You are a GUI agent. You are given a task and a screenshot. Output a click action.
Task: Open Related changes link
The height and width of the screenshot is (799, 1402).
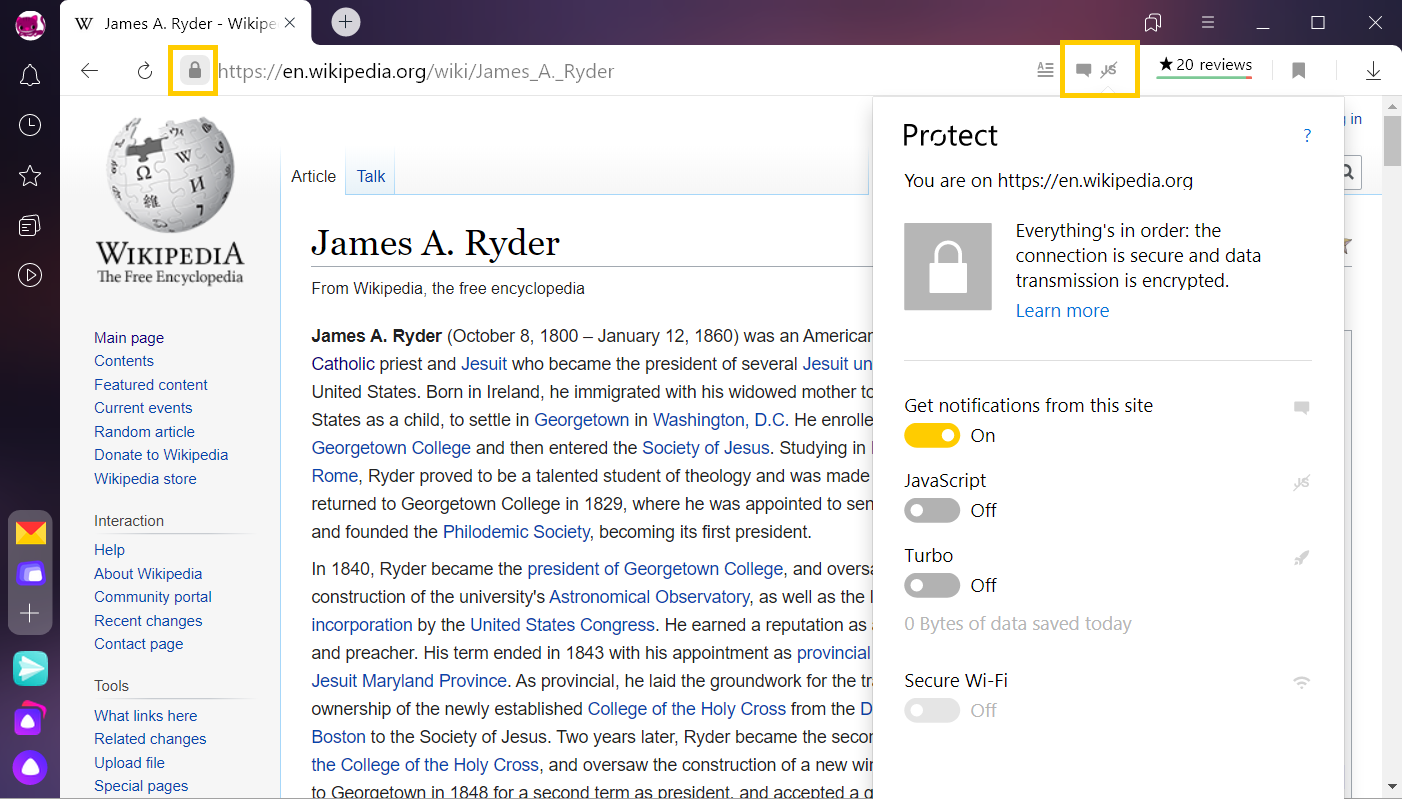(150, 739)
